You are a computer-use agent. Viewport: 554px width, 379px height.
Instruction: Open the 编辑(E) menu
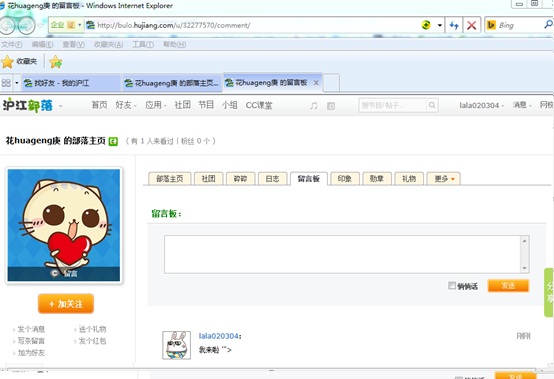pyautogui.click(x=42, y=45)
